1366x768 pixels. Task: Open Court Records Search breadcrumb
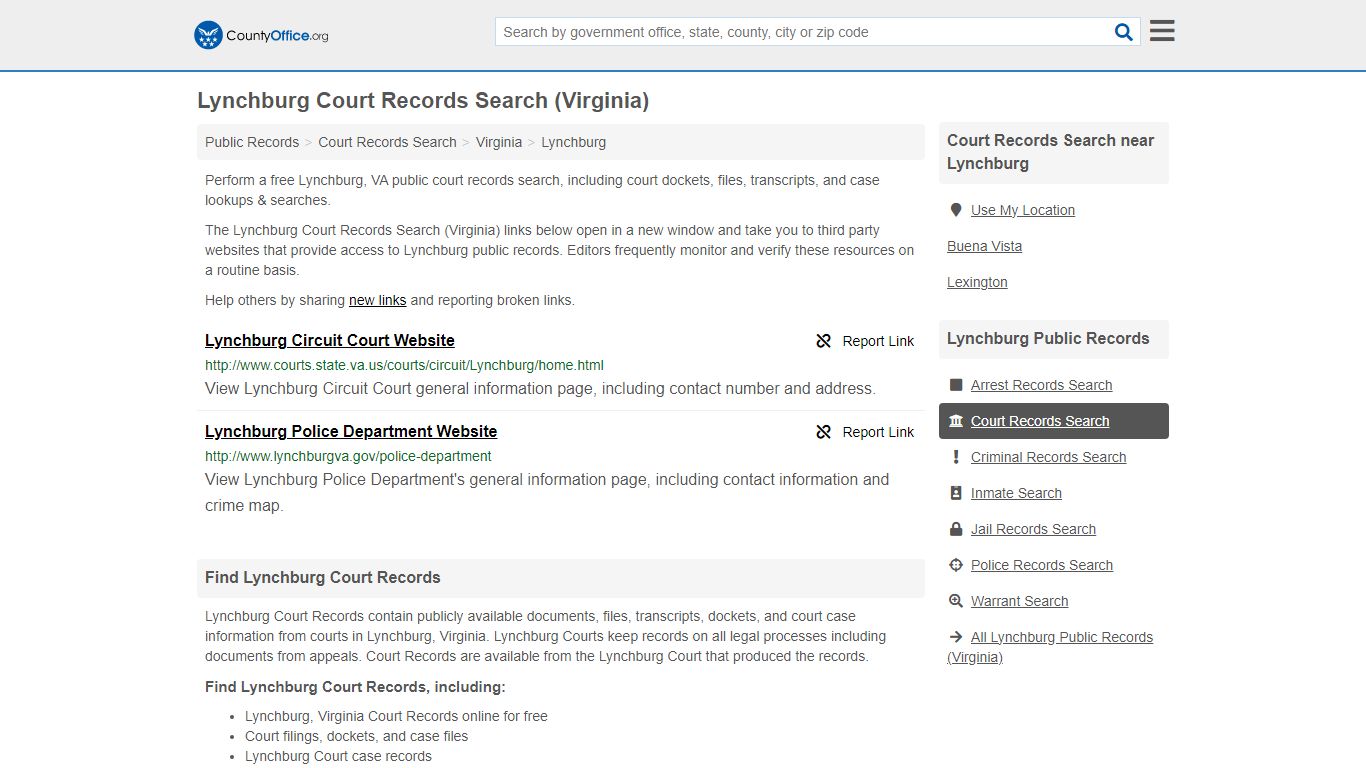[387, 142]
